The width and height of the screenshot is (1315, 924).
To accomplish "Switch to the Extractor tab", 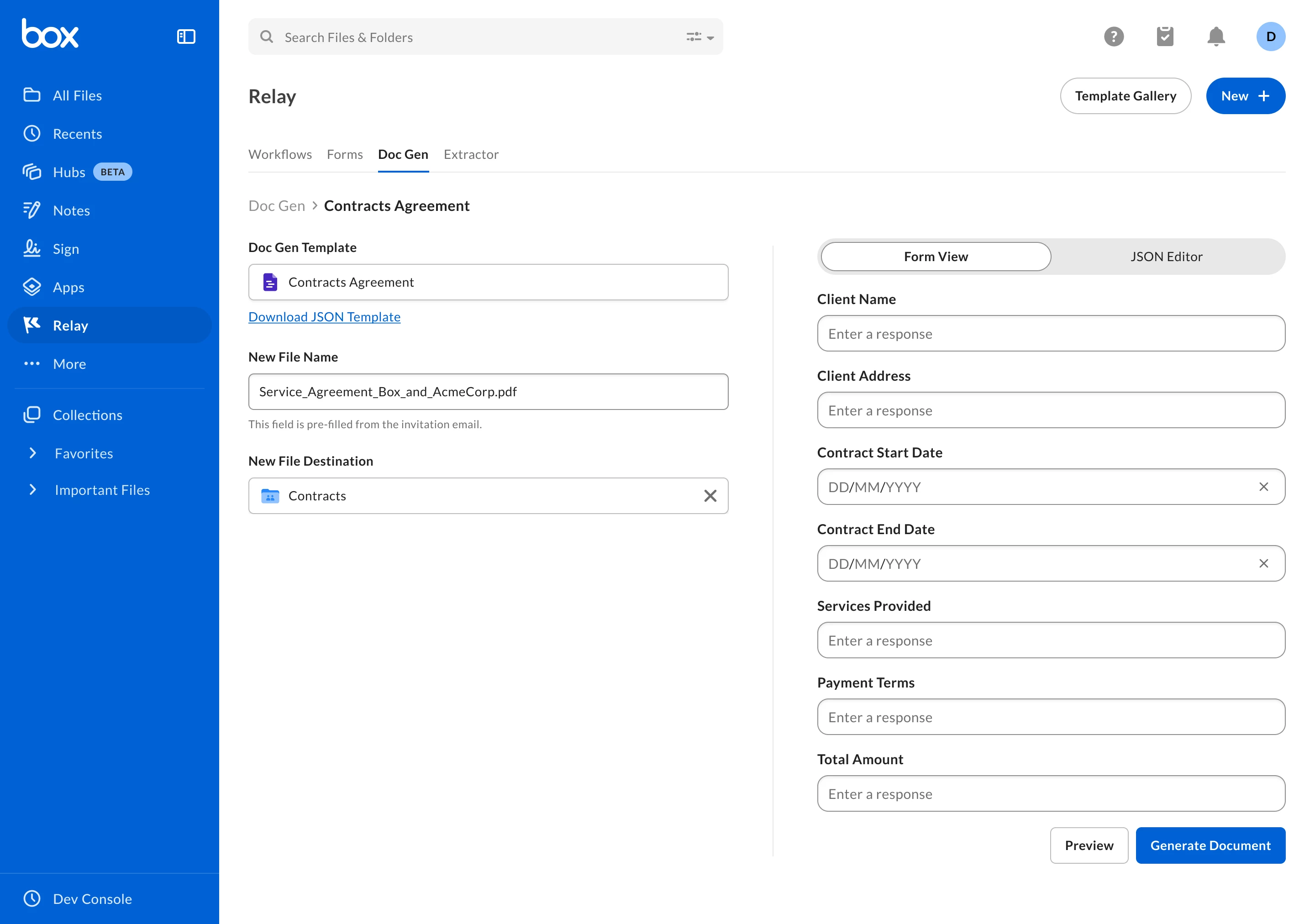I will coord(470,155).
